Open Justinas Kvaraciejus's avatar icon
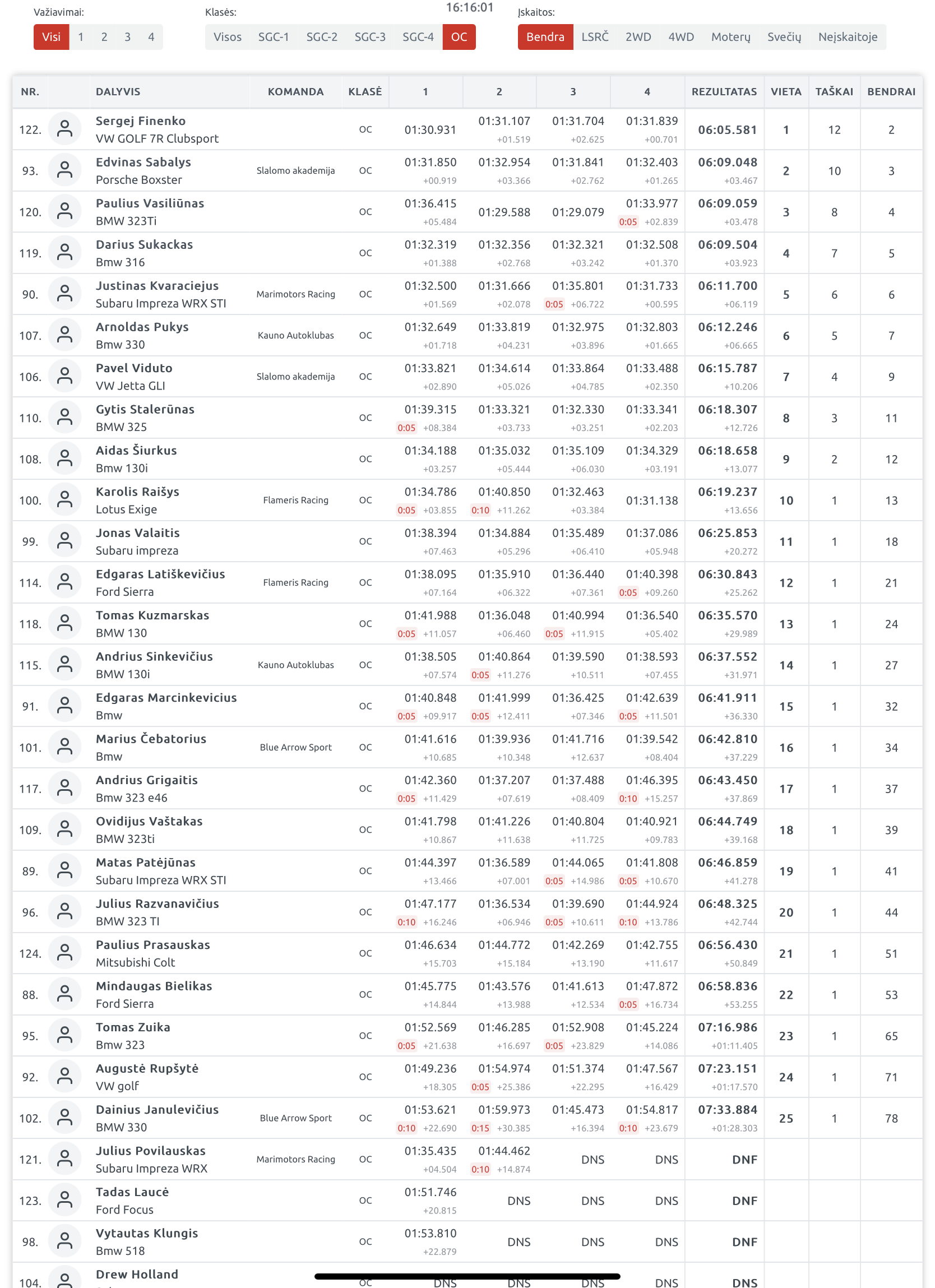Screen dimensions: 935x1288 tap(66, 294)
